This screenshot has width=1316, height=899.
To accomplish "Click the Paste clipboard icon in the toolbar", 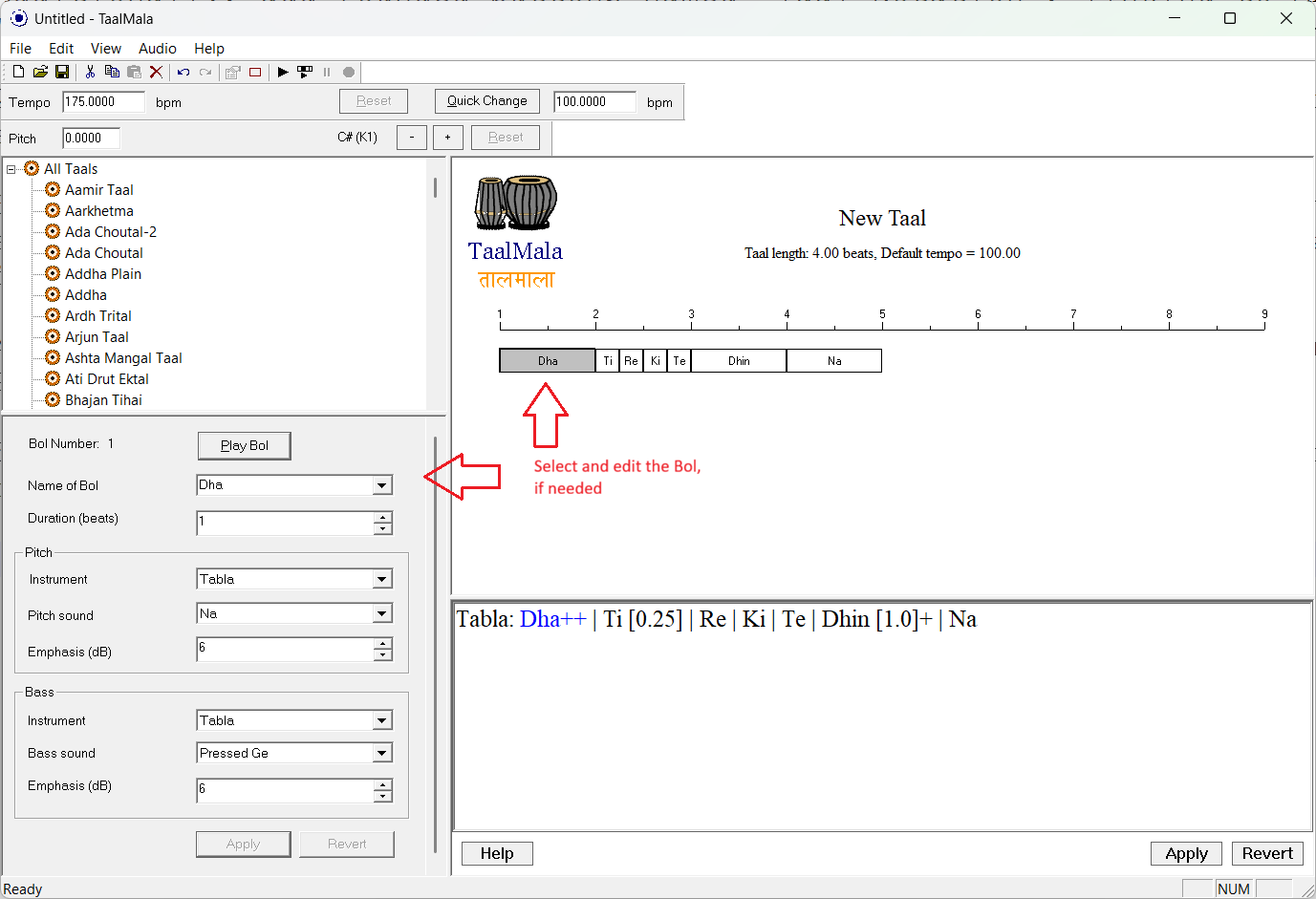I will [134, 72].
